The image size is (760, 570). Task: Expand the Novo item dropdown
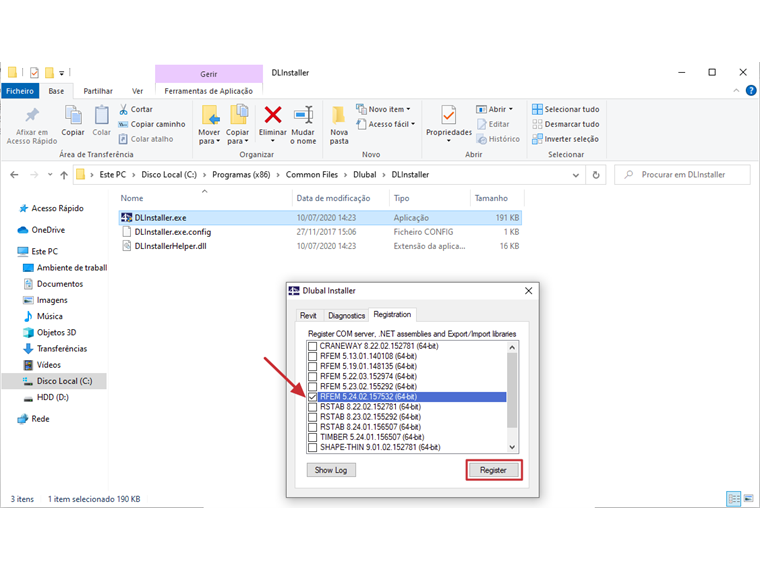point(408,110)
